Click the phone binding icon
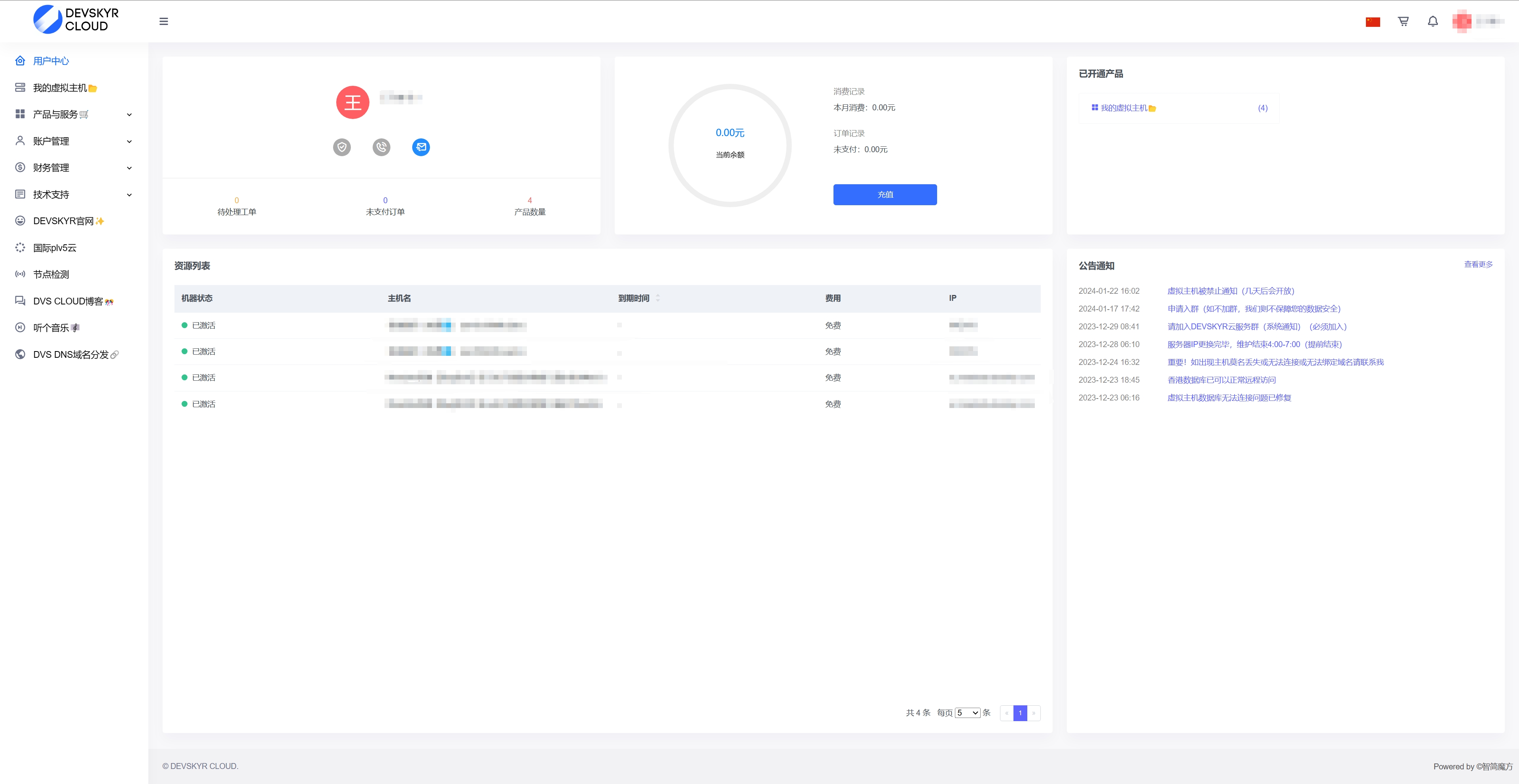The image size is (1519, 784). click(381, 147)
